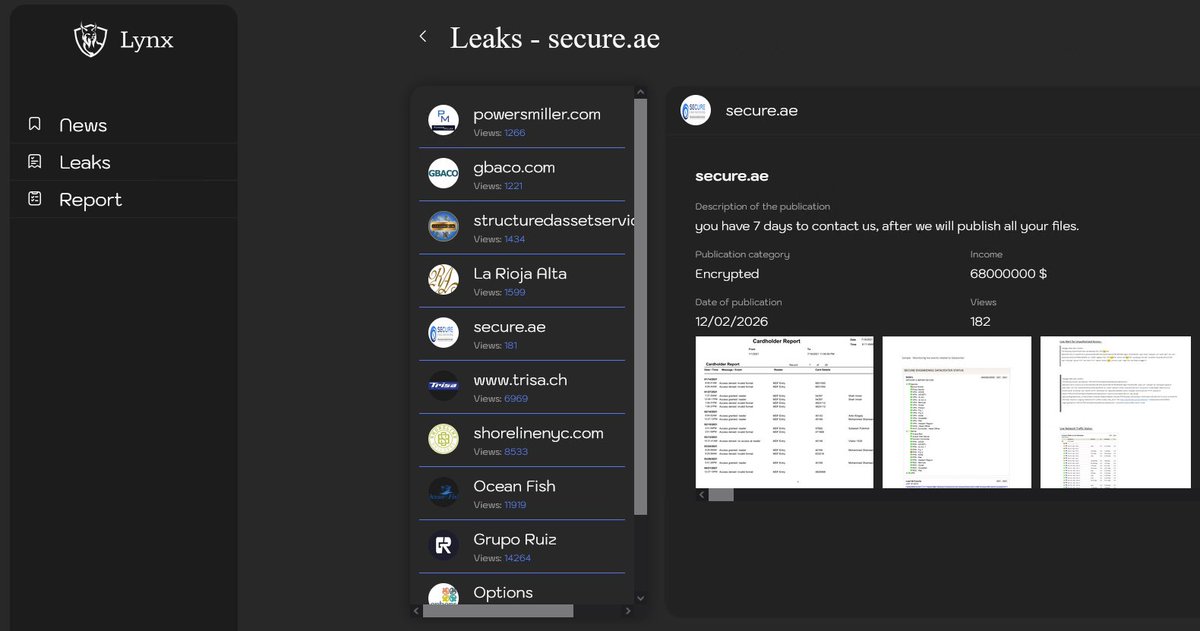Click the powersmiller.com logo avatar

coord(443,120)
